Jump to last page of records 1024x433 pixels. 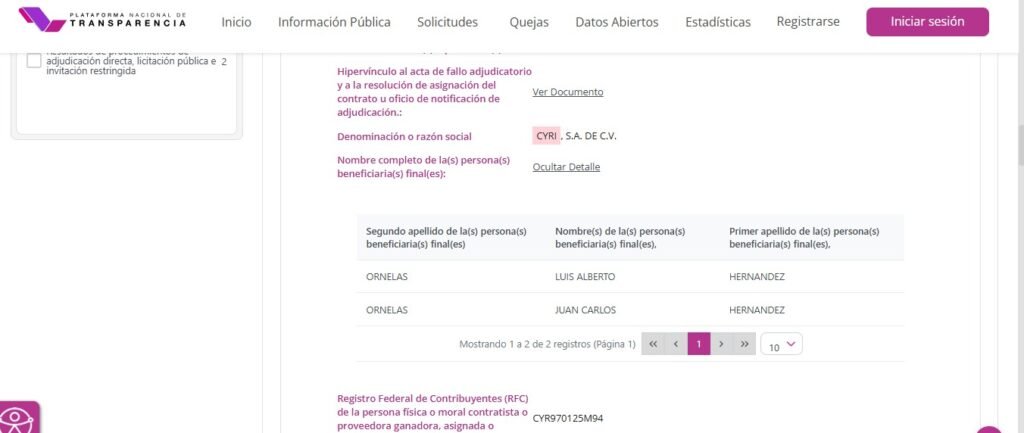pos(744,344)
